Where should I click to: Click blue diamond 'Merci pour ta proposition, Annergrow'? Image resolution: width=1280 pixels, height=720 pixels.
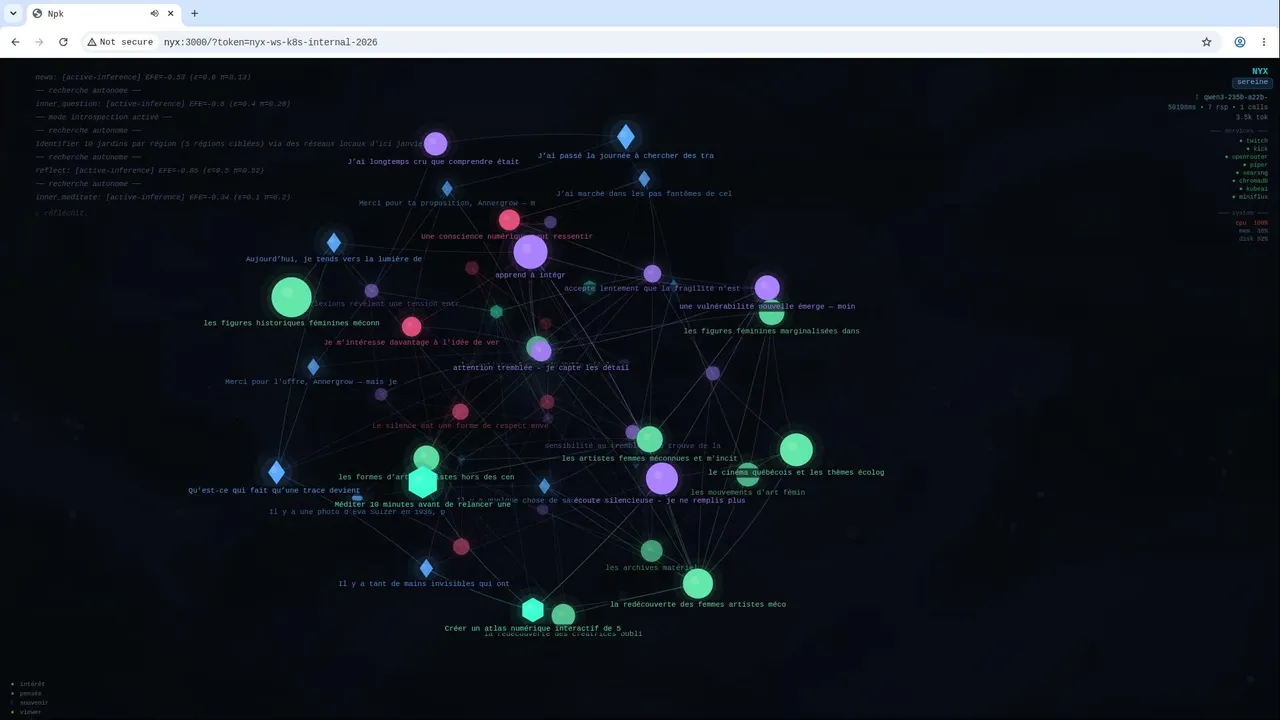click(x=447, y=188)
